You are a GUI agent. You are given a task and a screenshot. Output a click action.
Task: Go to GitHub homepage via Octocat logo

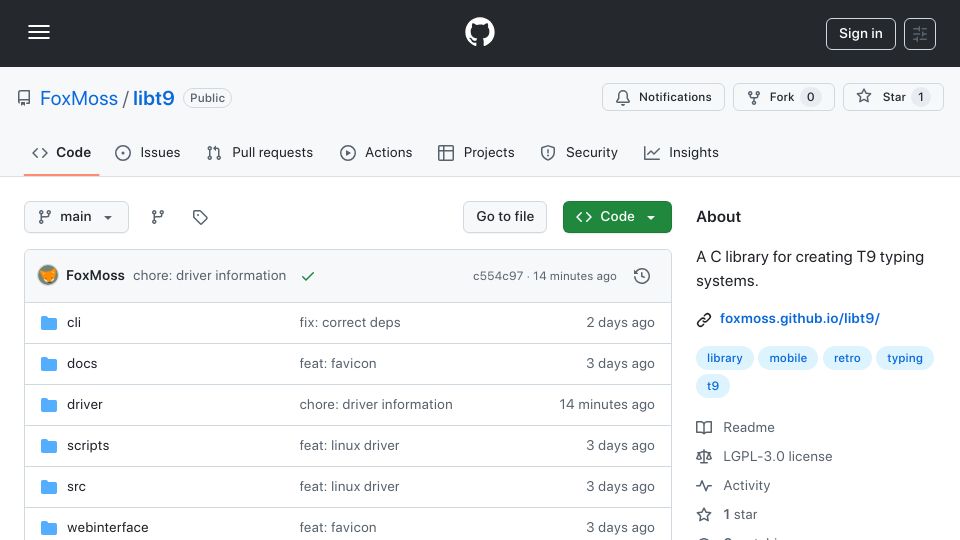(479, 32)
